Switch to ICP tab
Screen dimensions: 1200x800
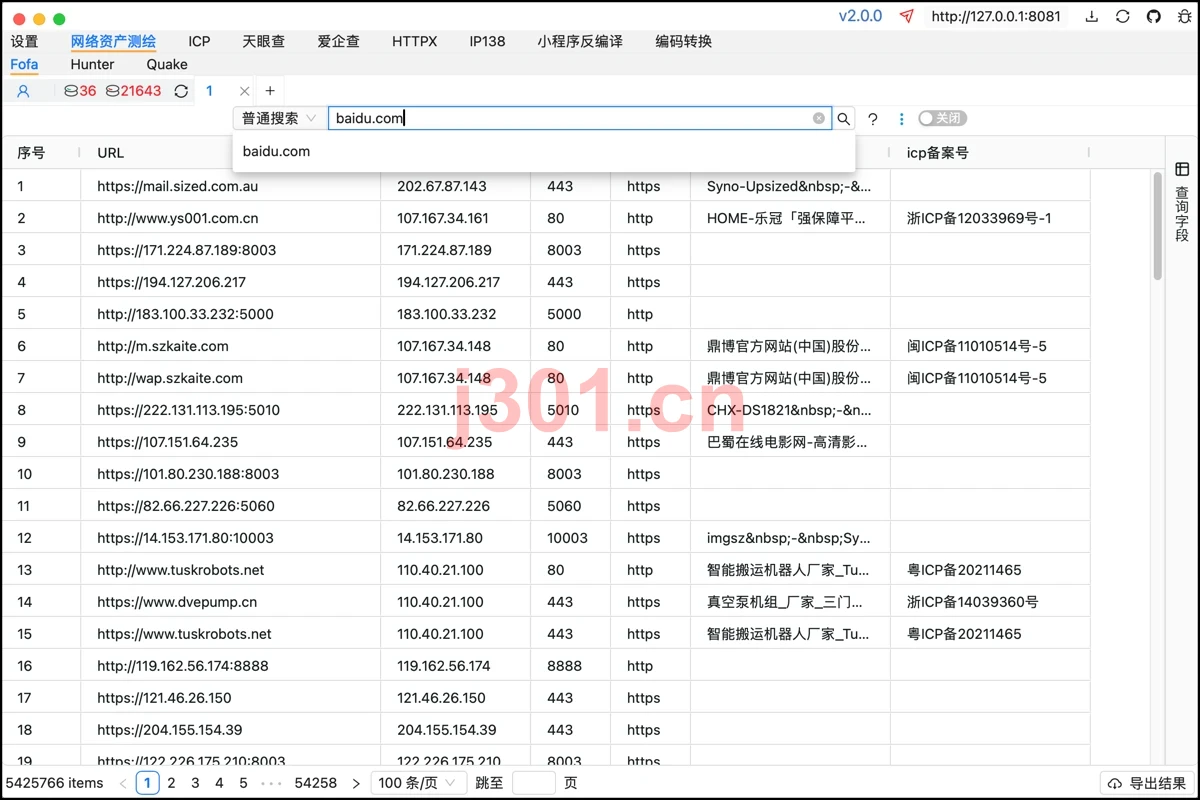tap(199, 41)
